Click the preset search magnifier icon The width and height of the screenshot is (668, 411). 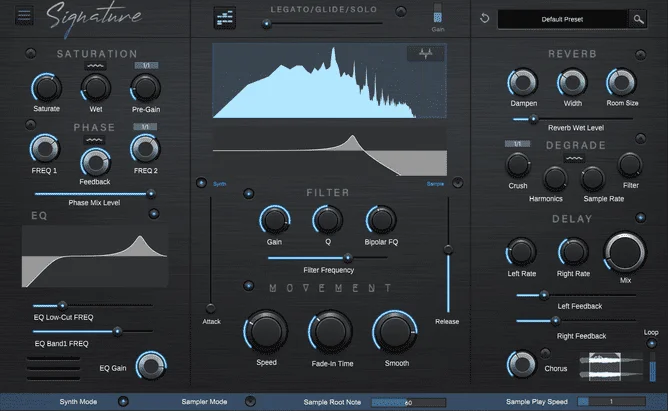(638, 19)
